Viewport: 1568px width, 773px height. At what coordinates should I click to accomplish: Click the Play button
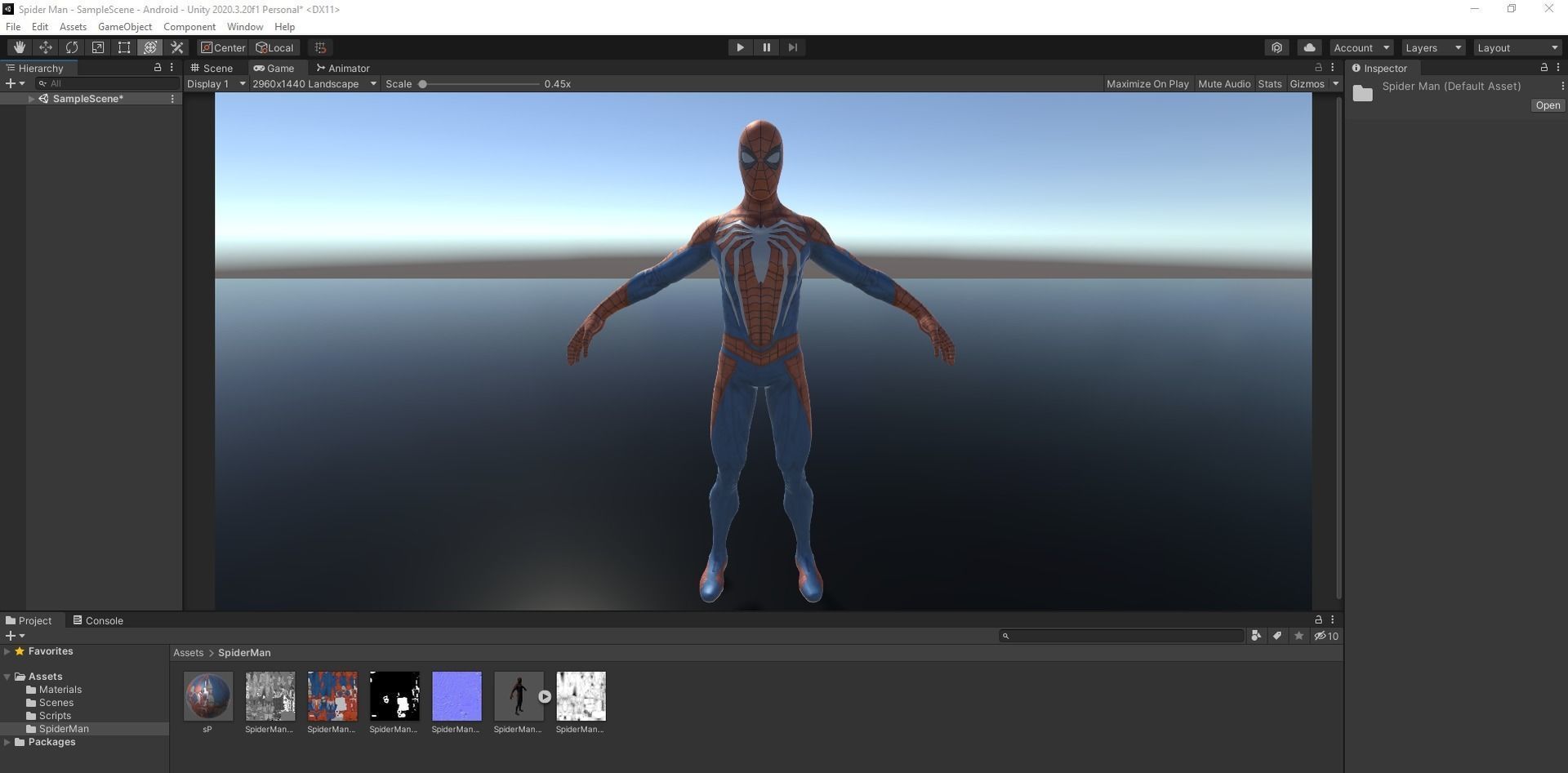(740, 47)
